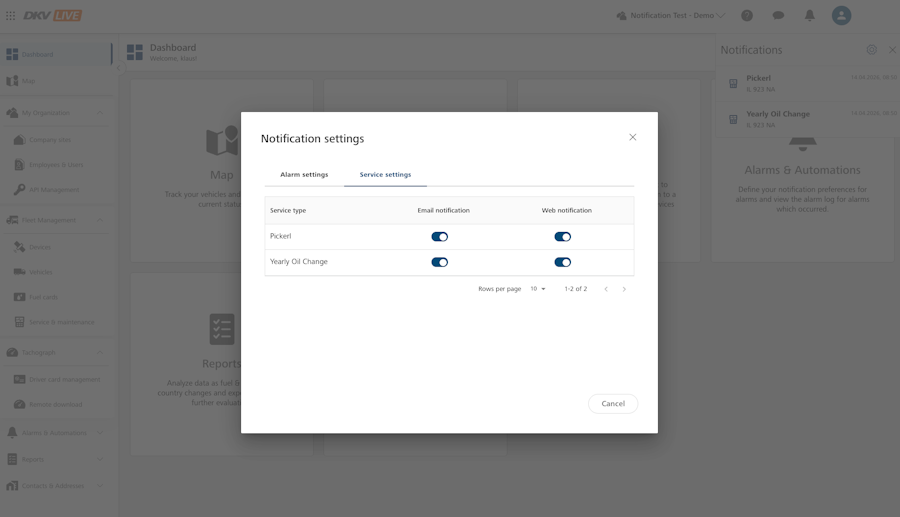Collapse the sidebar with the arrow handle

119,68
